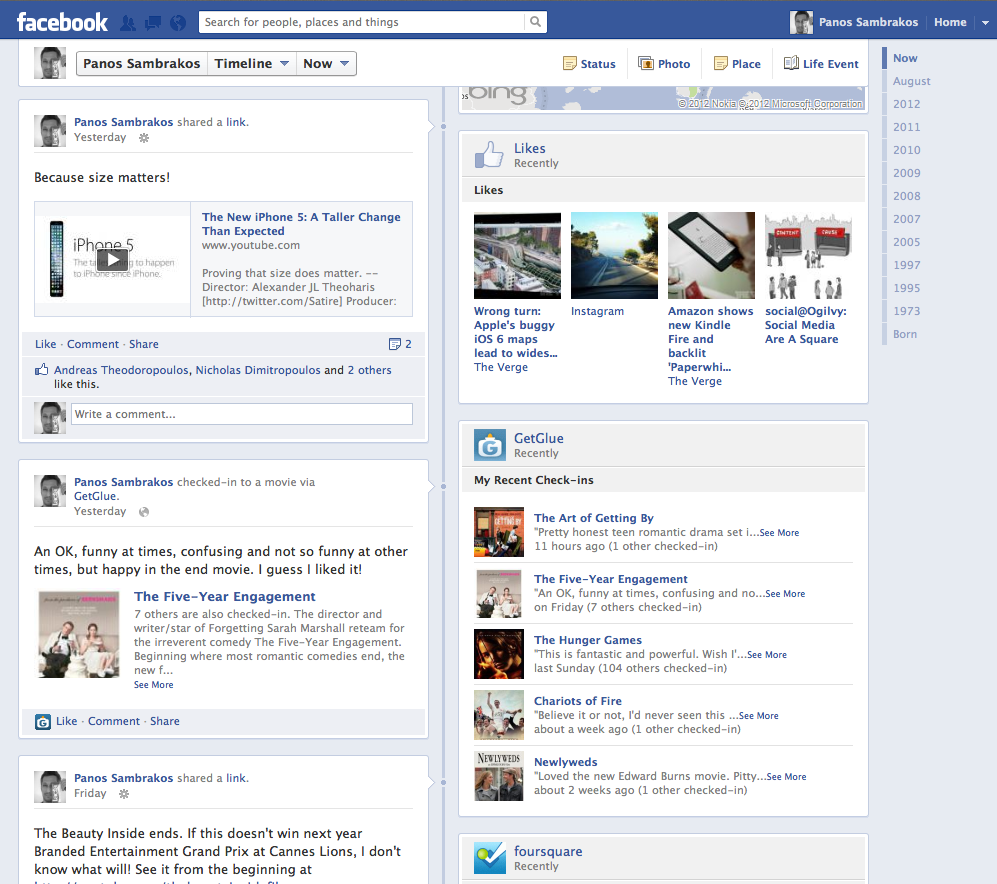This screenshot has width=997, height=884.
Task: Expand See More for Newlyweds
Action: (787, 777)
